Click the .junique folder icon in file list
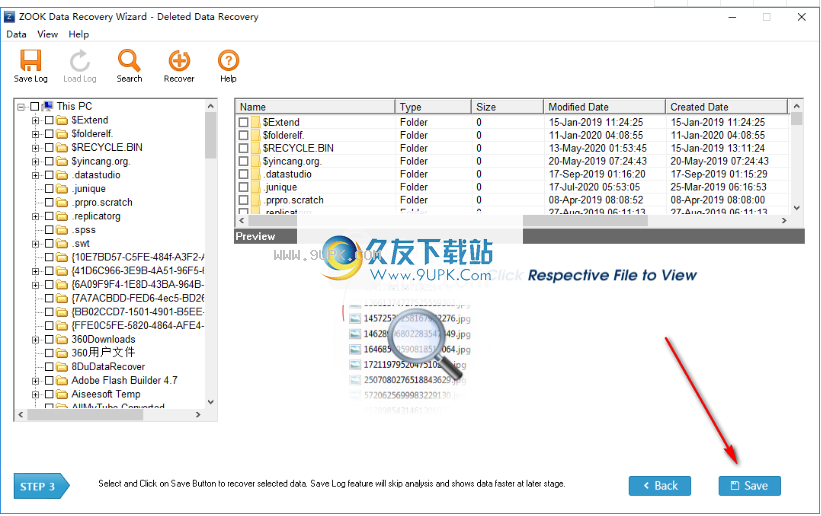This screenshot has width=821, height=516. tap(256, 187)
